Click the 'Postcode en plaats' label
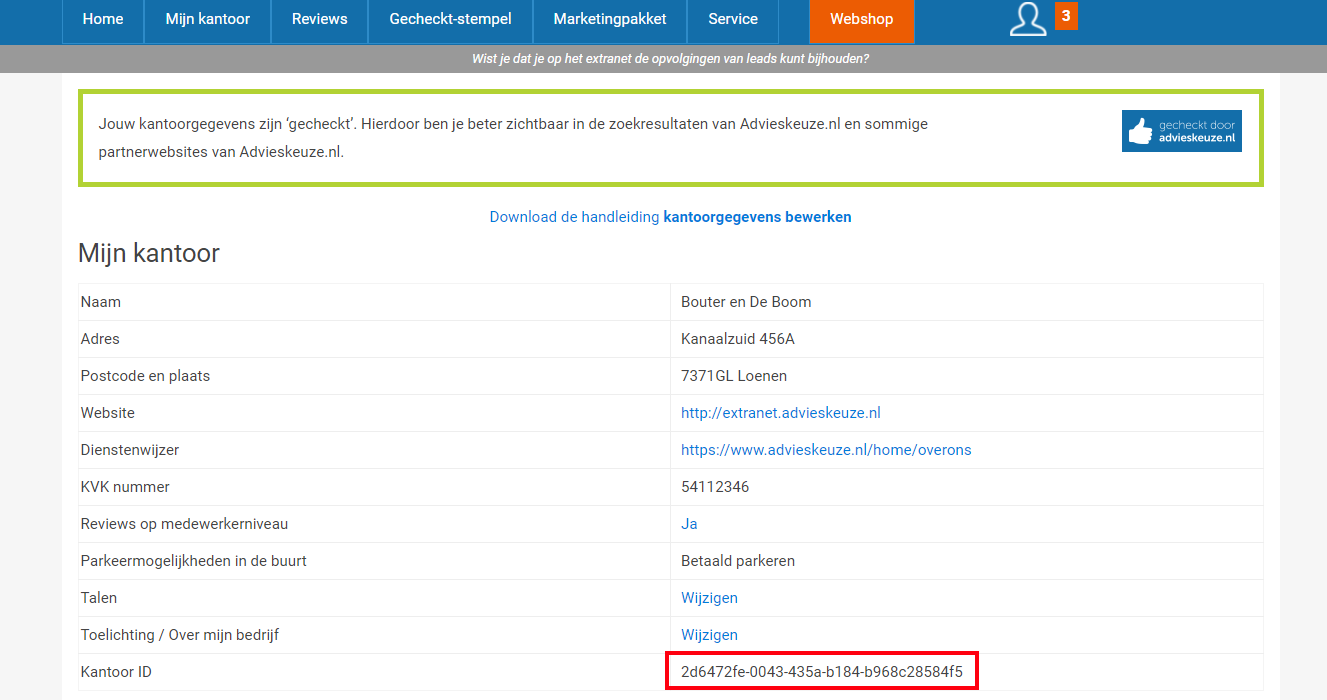This screenshot has width=1327, height=700. [x=146, y=376]
